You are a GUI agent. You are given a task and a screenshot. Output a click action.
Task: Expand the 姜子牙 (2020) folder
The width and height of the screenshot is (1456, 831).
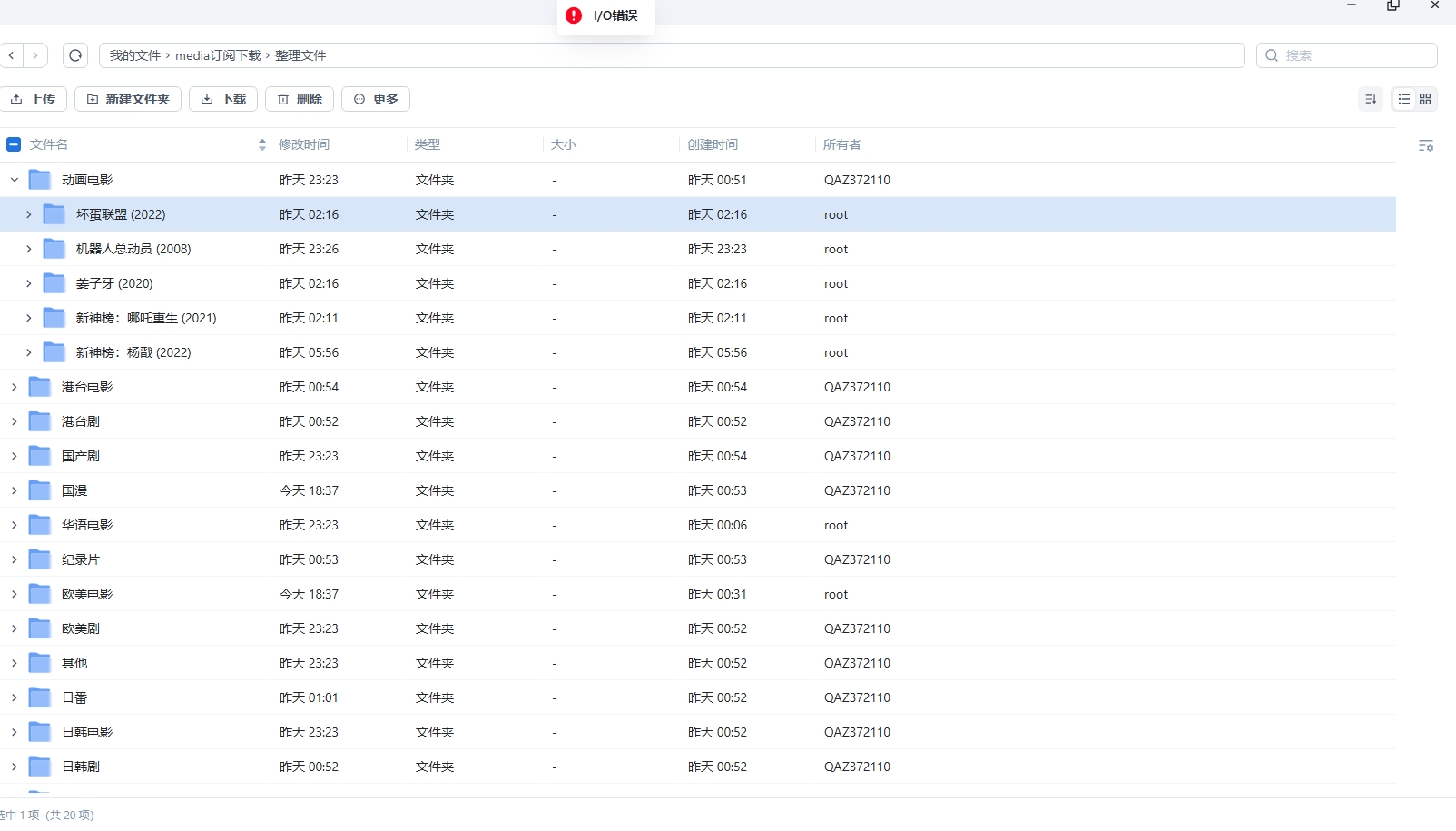tap(29, 283)
